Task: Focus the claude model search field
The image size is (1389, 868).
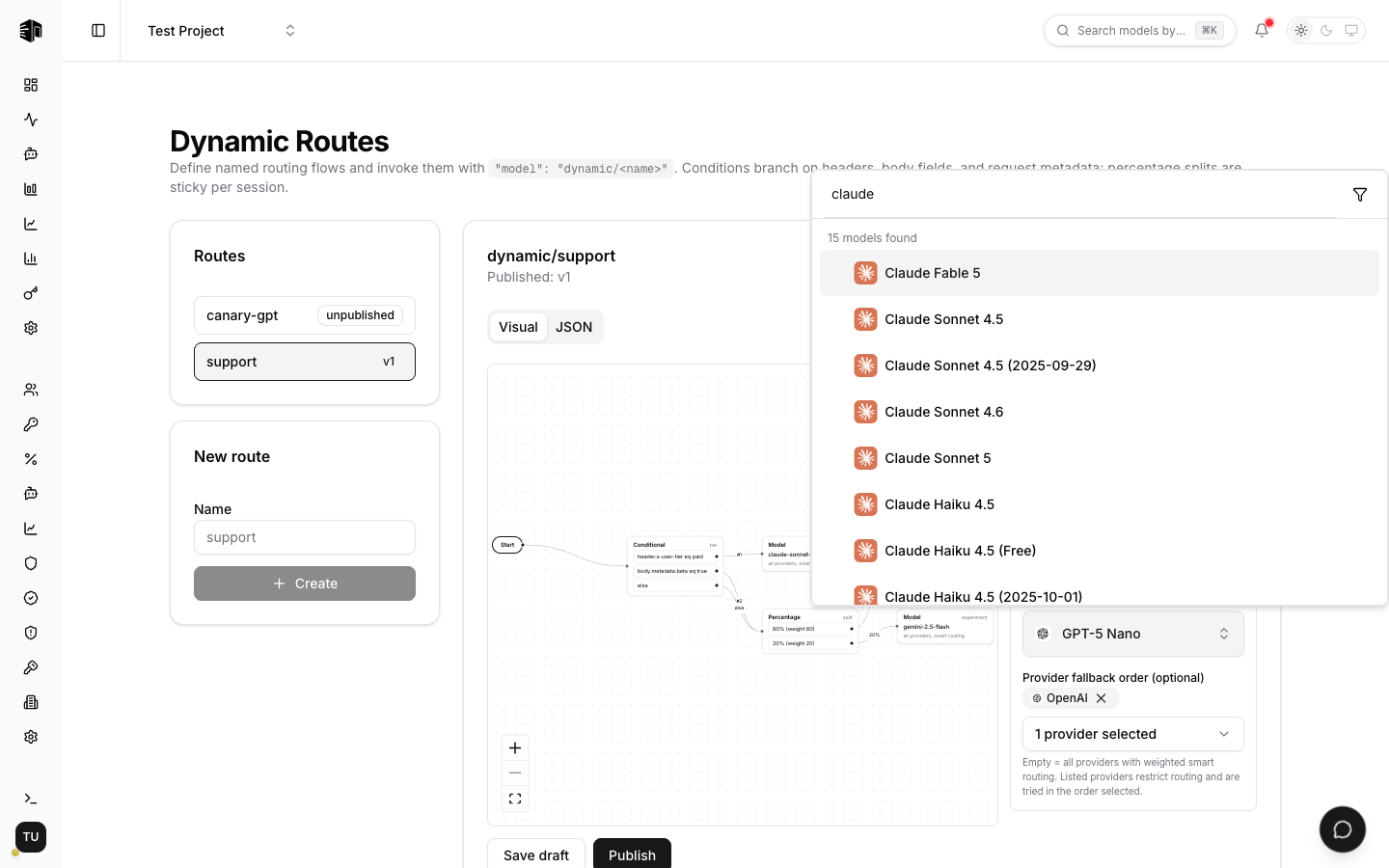Action: pyautogui.click(x=1080, y=194)
